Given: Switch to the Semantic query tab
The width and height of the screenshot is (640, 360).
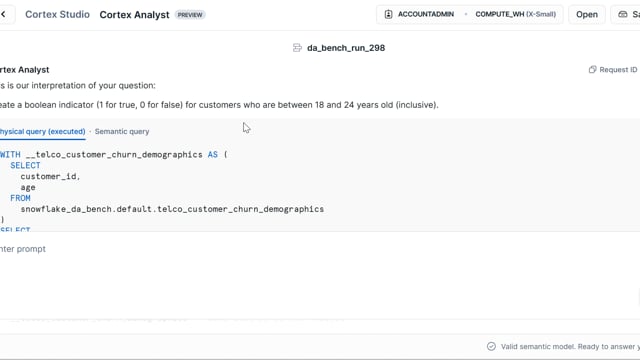Looking at the screenshot, I should pos(122,131).
